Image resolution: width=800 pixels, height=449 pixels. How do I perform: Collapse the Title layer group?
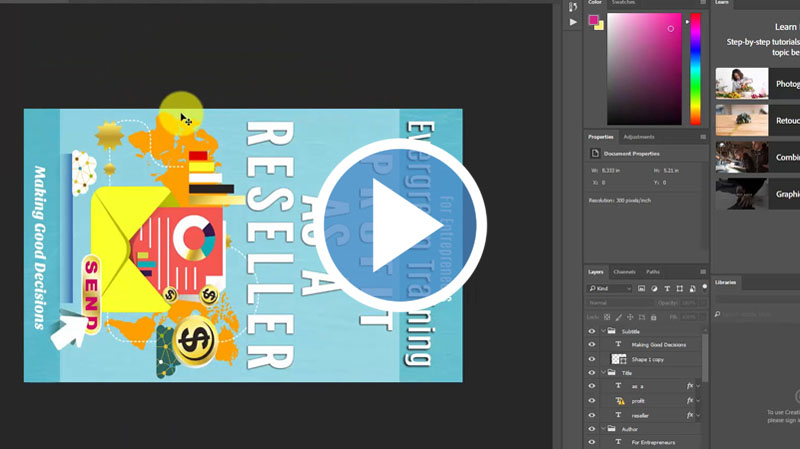tap(603, 373)
